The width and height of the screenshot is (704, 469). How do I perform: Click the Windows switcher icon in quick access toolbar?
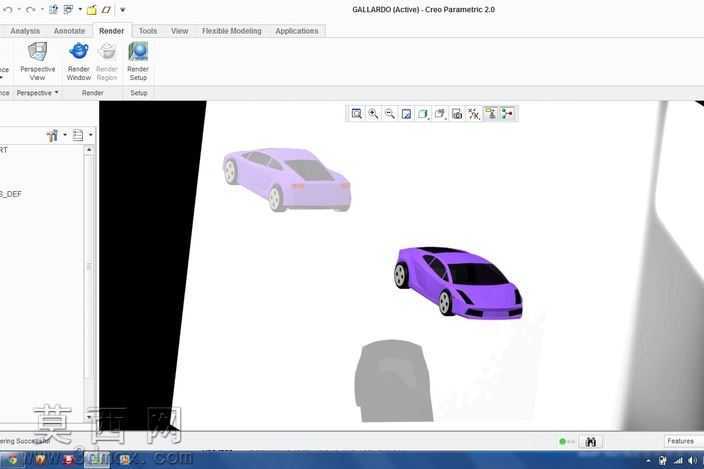coord(68,9)
